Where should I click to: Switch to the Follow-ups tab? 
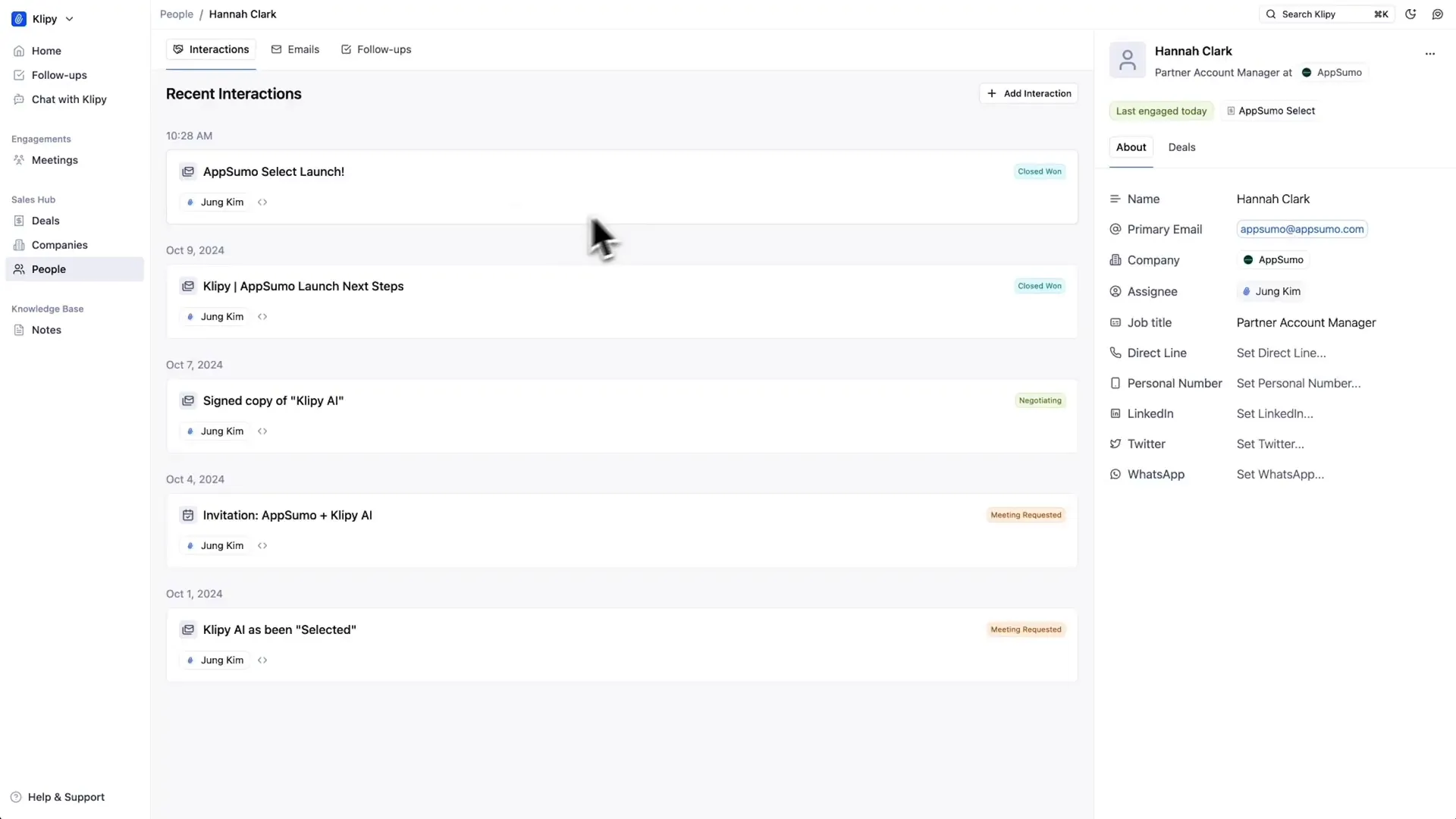tap(376, 49)
